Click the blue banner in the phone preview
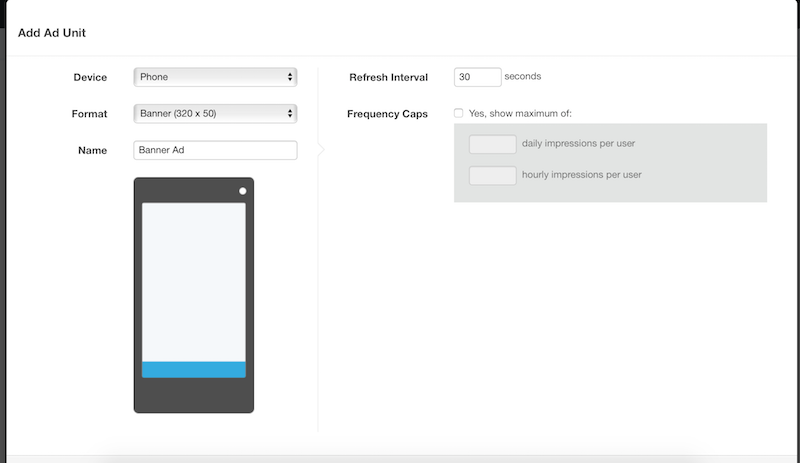800x463 pixels. pyautogui.click(x=194, y=370)
